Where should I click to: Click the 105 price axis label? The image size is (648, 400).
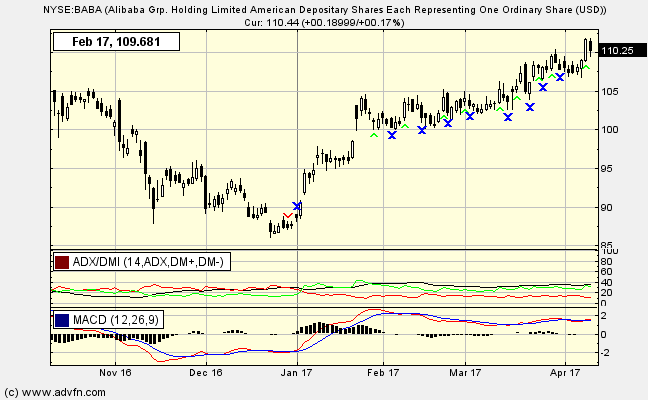point(610,91)
